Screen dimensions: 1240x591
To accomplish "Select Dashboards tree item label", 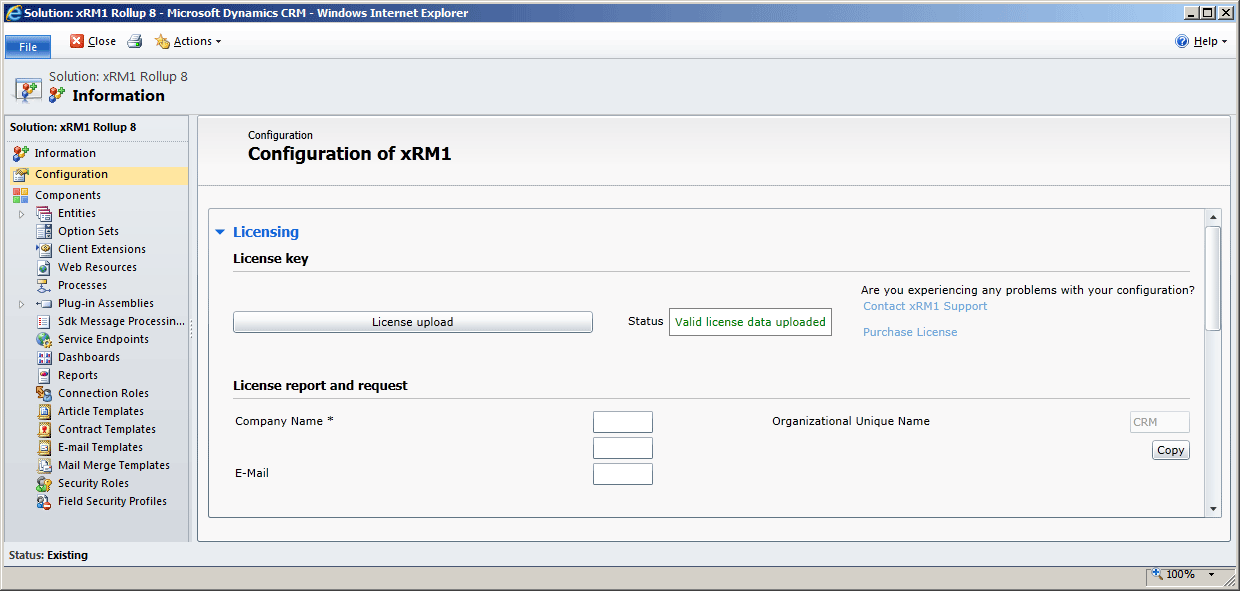I will (x=89, y=357).
